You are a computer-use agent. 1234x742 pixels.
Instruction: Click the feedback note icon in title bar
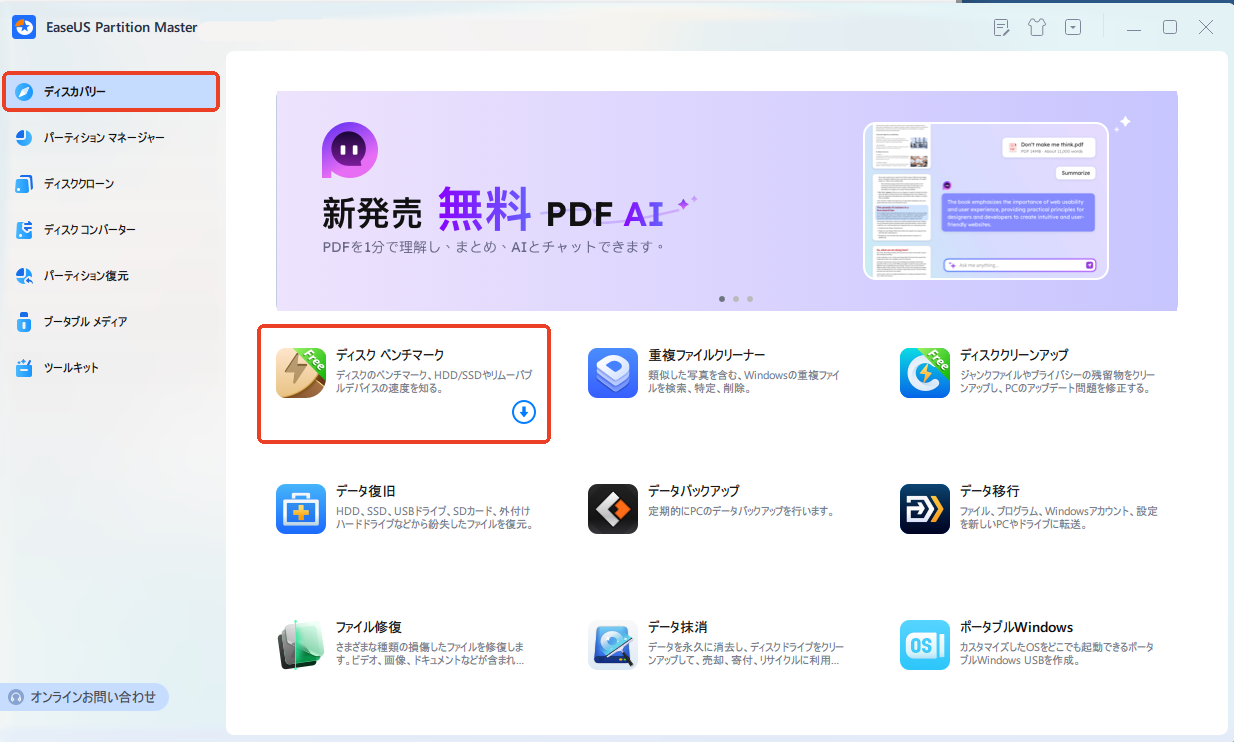[x=1001, y=28]
